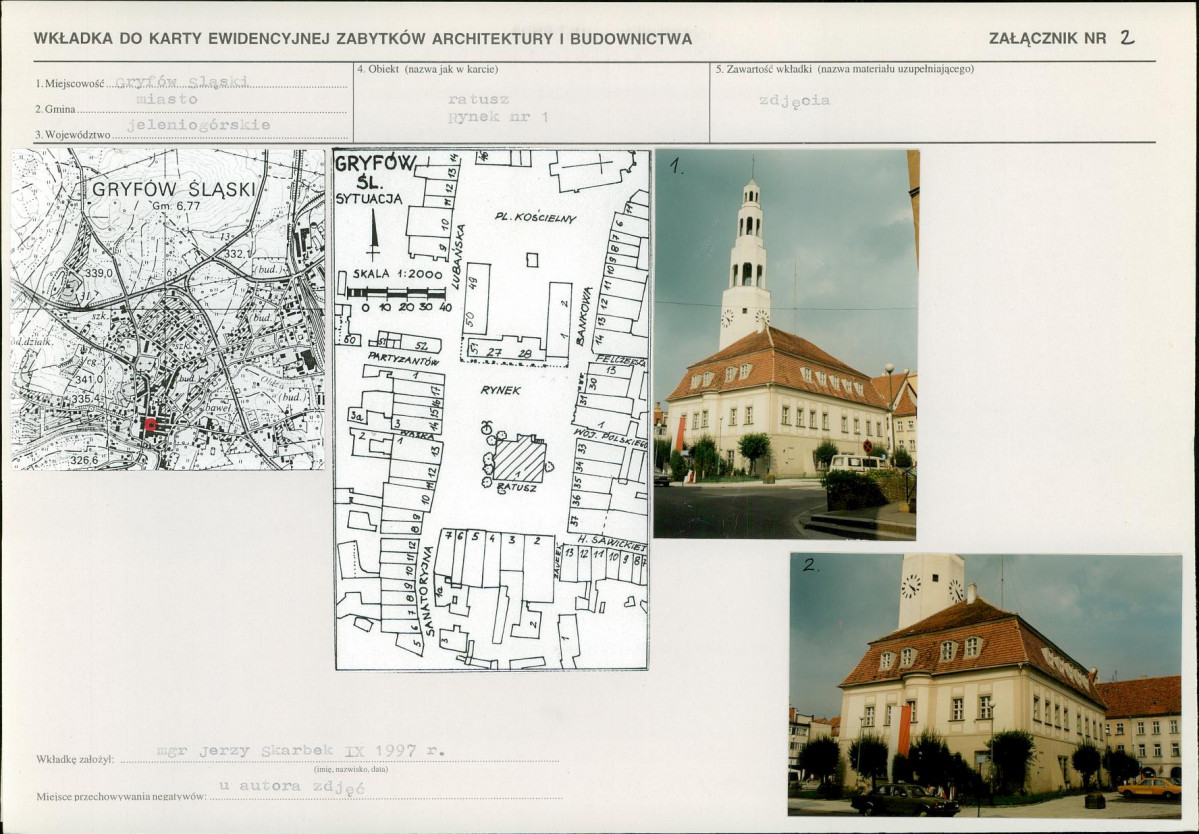Click the Obiekt field value ratusz
This screenshot has height=834, width=1199.
tap(479, 100)
